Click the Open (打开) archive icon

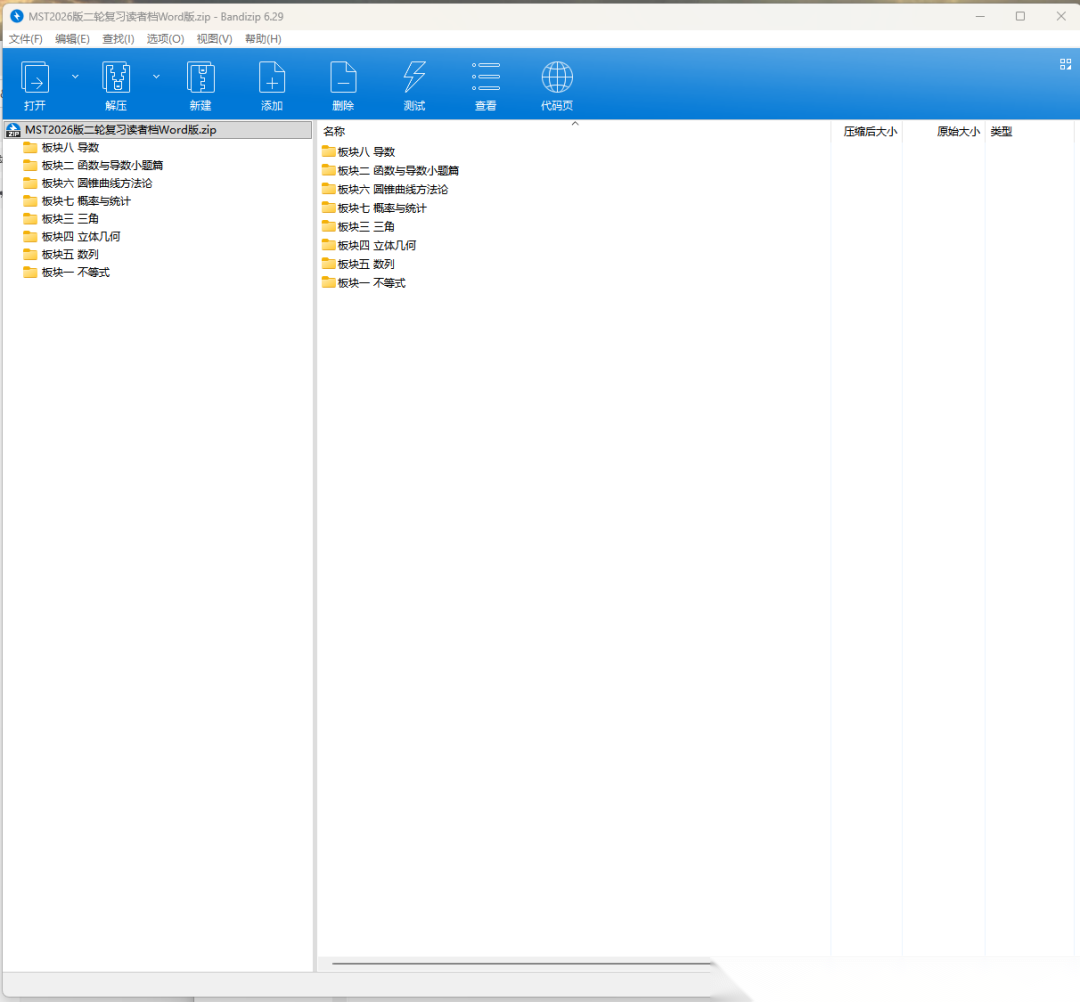pos(35,78)
